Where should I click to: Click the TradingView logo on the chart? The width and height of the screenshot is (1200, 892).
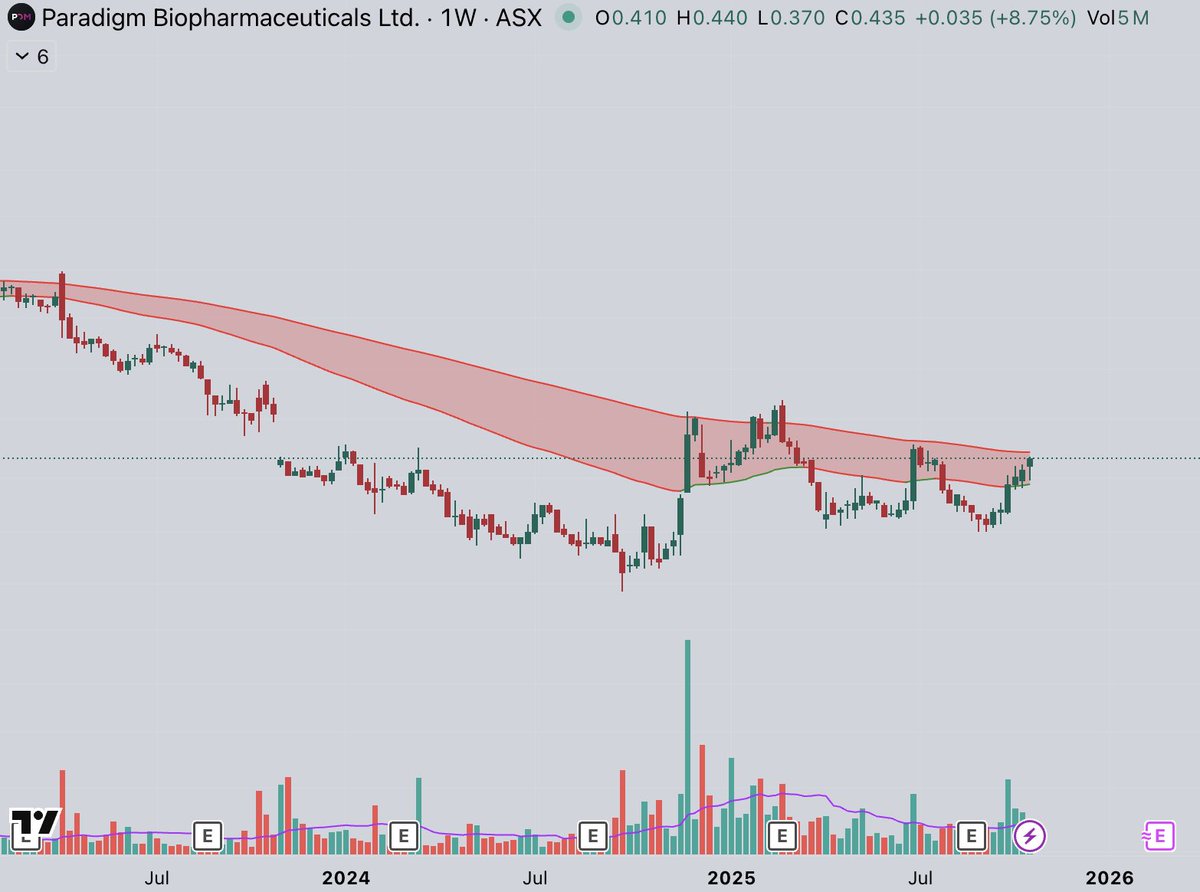click(x=35, y=829)
